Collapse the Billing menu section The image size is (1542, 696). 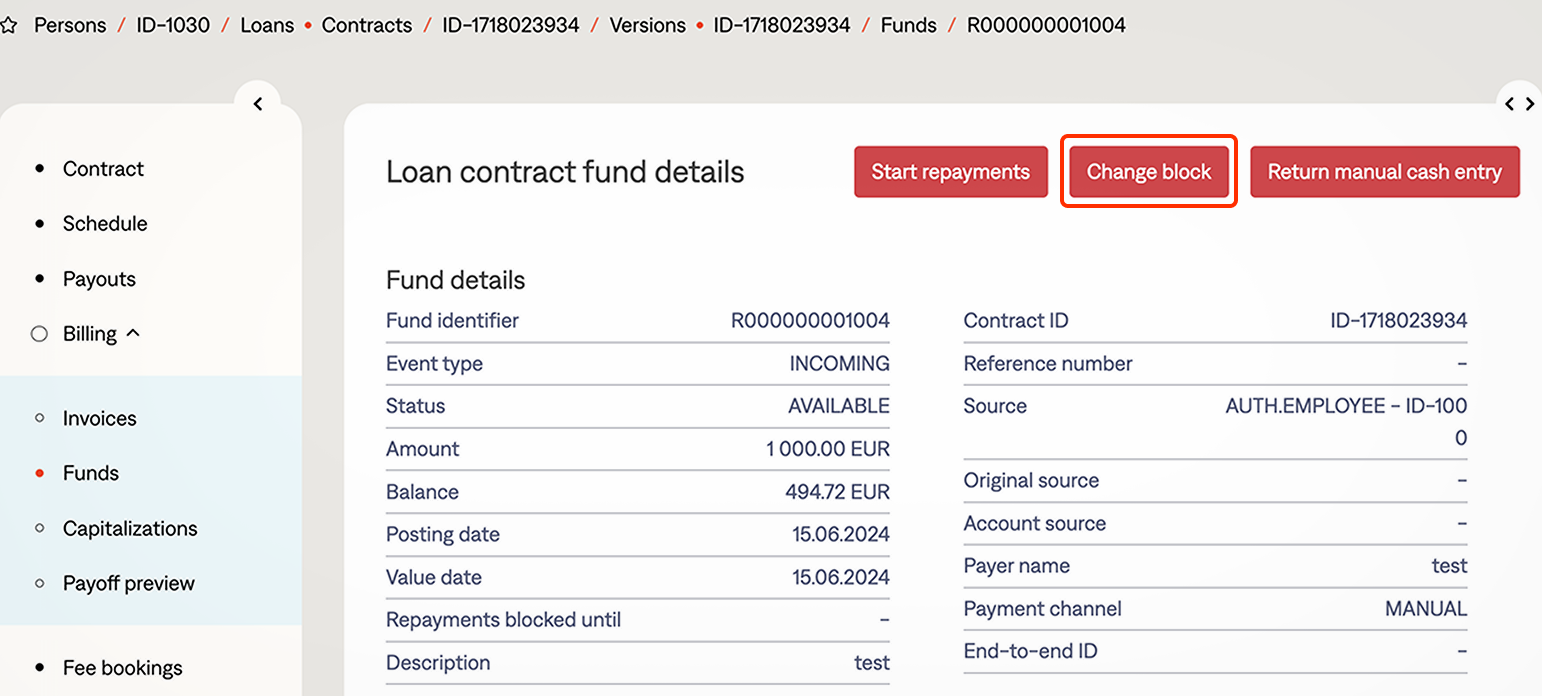pyautogui.click(x=90, y=334)
